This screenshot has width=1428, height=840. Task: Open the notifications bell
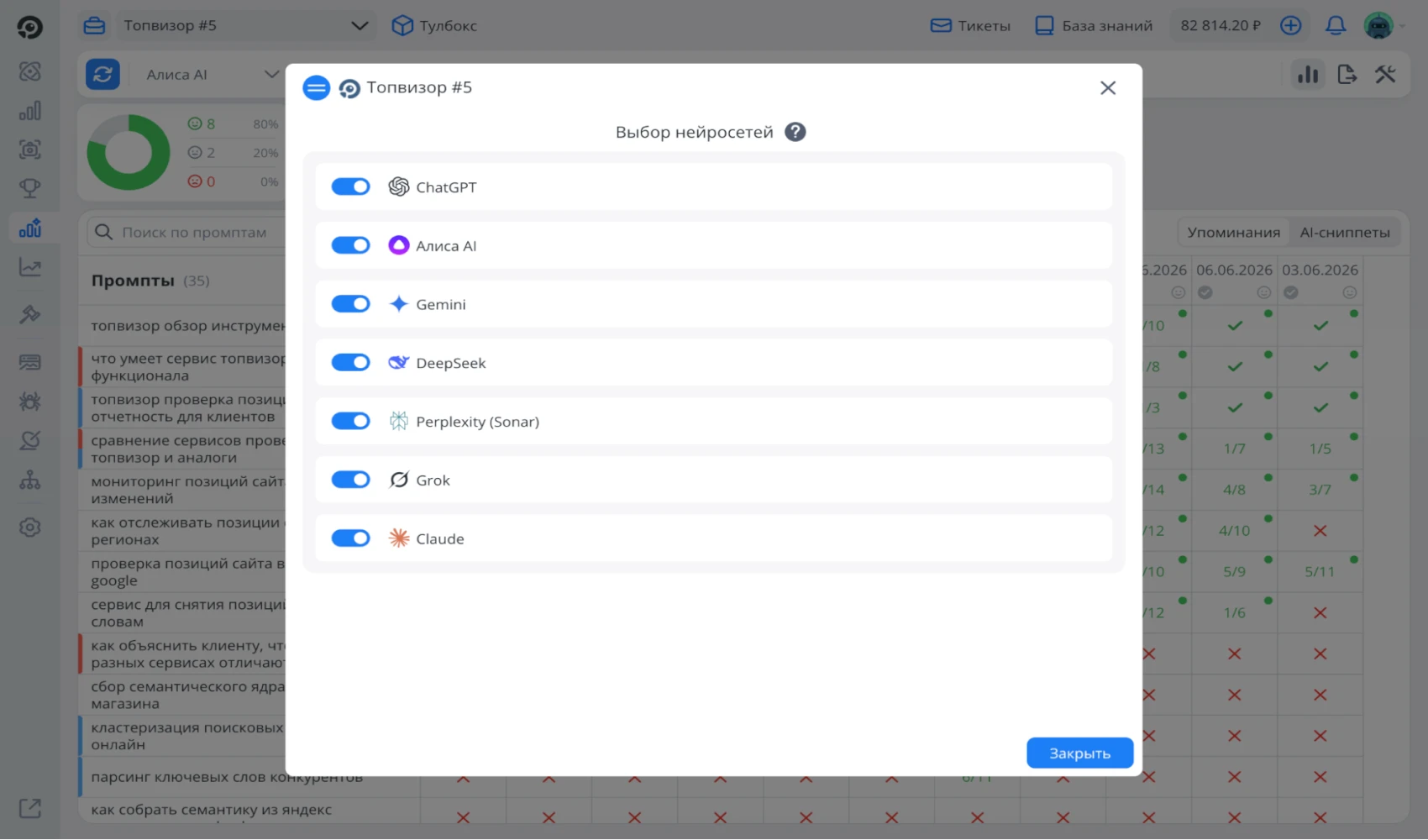tap(1336, 26)
